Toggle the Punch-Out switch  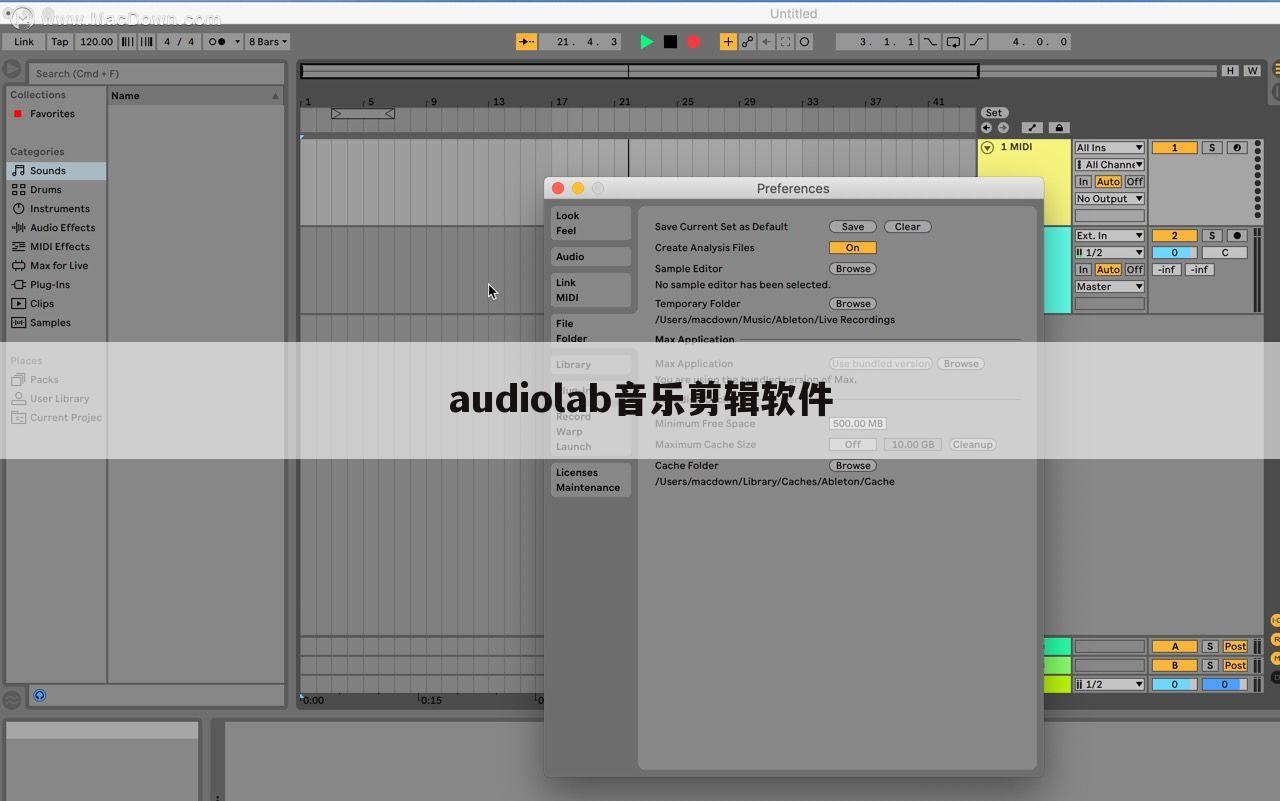pos(977,42)
